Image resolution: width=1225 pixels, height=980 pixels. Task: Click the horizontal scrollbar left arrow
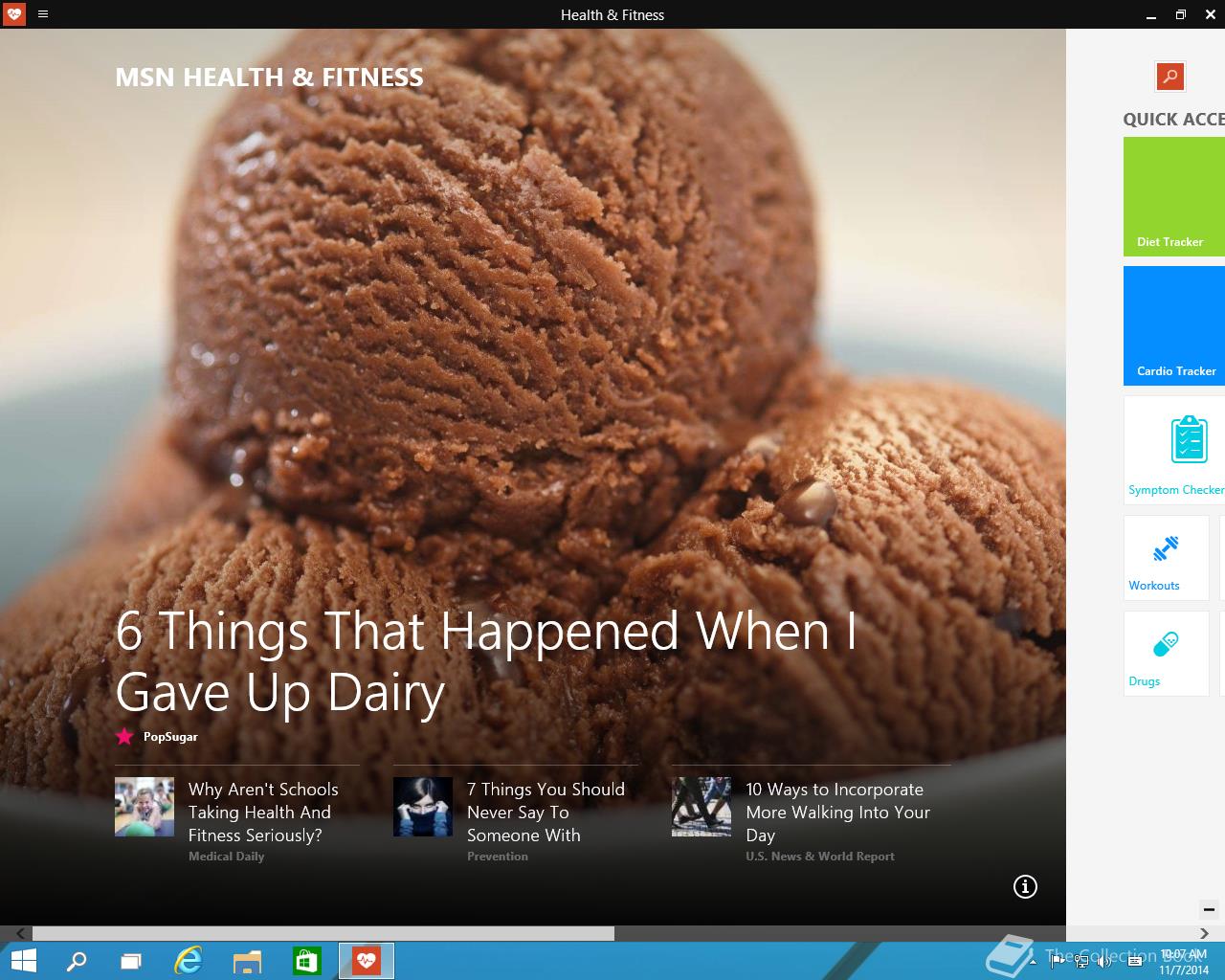tap(20, 933)
